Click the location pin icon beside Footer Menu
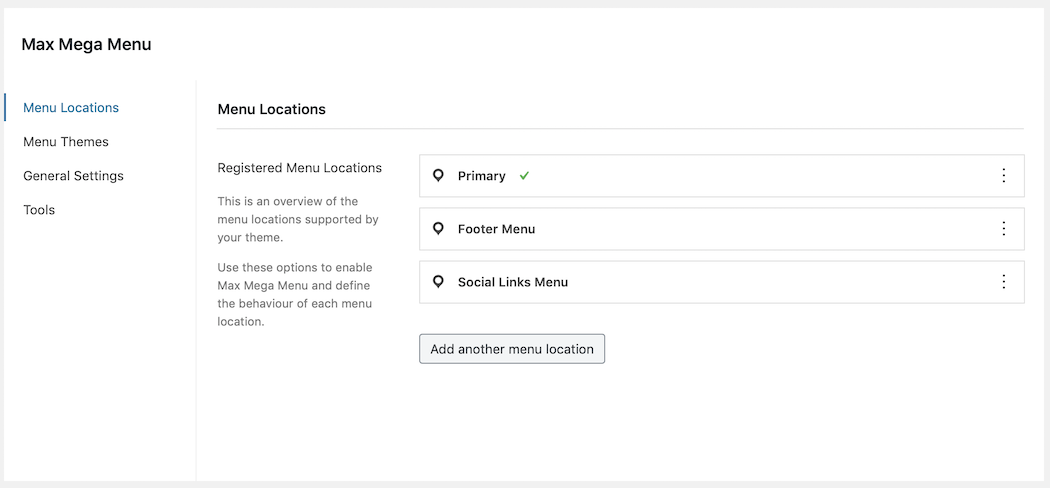The width and height of the screenshot is (1050, 488). tap(438, 229)
